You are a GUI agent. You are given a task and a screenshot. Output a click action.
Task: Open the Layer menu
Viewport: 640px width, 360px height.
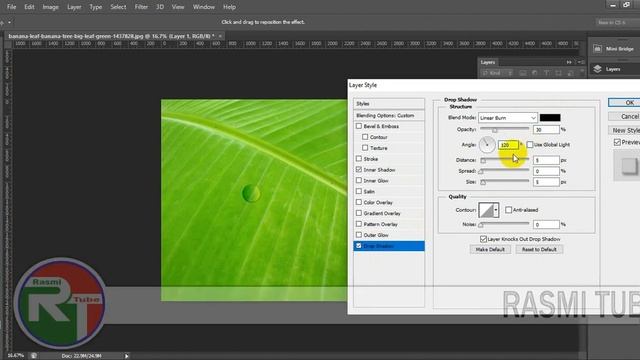(x=74, y=7)
